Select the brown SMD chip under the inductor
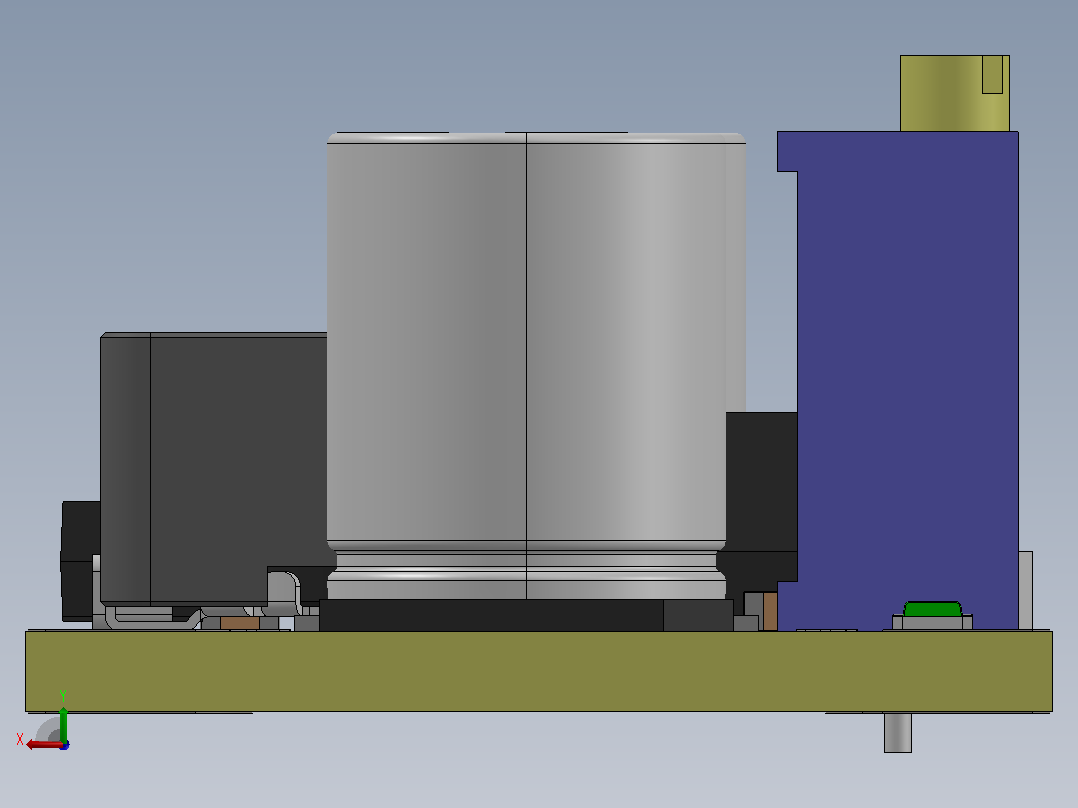The image size is (1078, 808). tap(239, 623)
